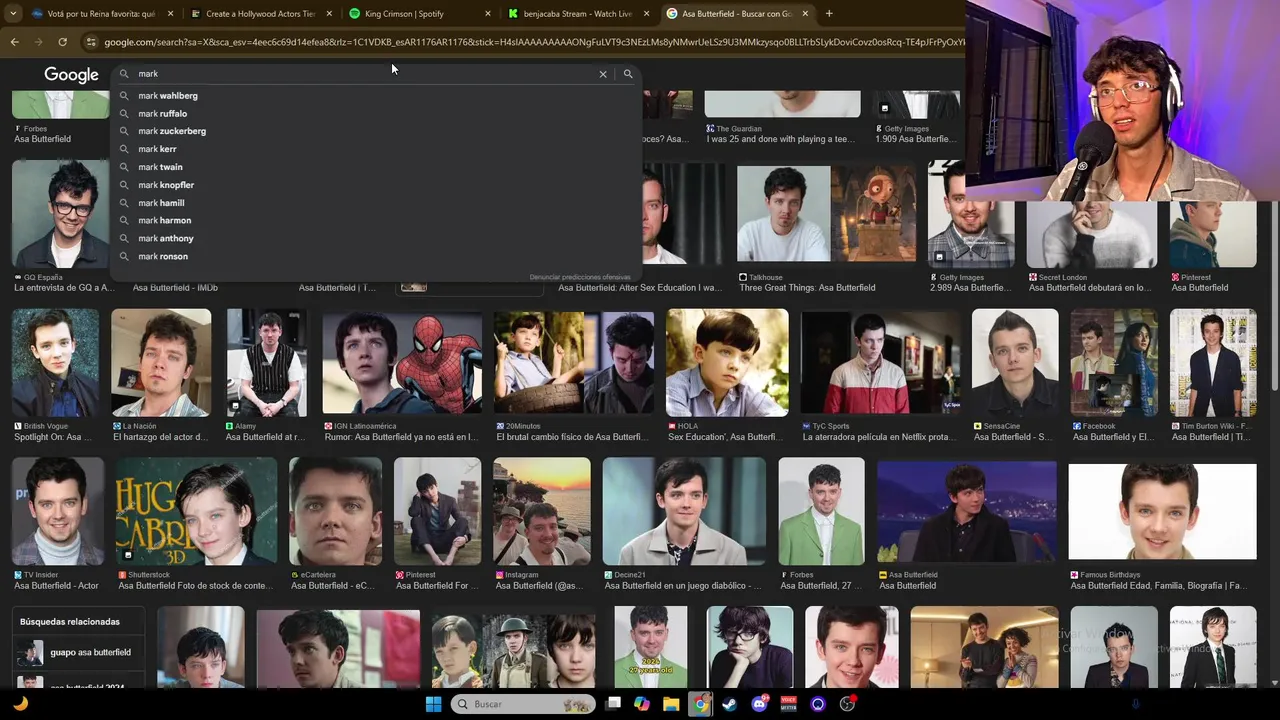Open the Hugo Cabret 3D Shutterstock image

coord(196,512)
